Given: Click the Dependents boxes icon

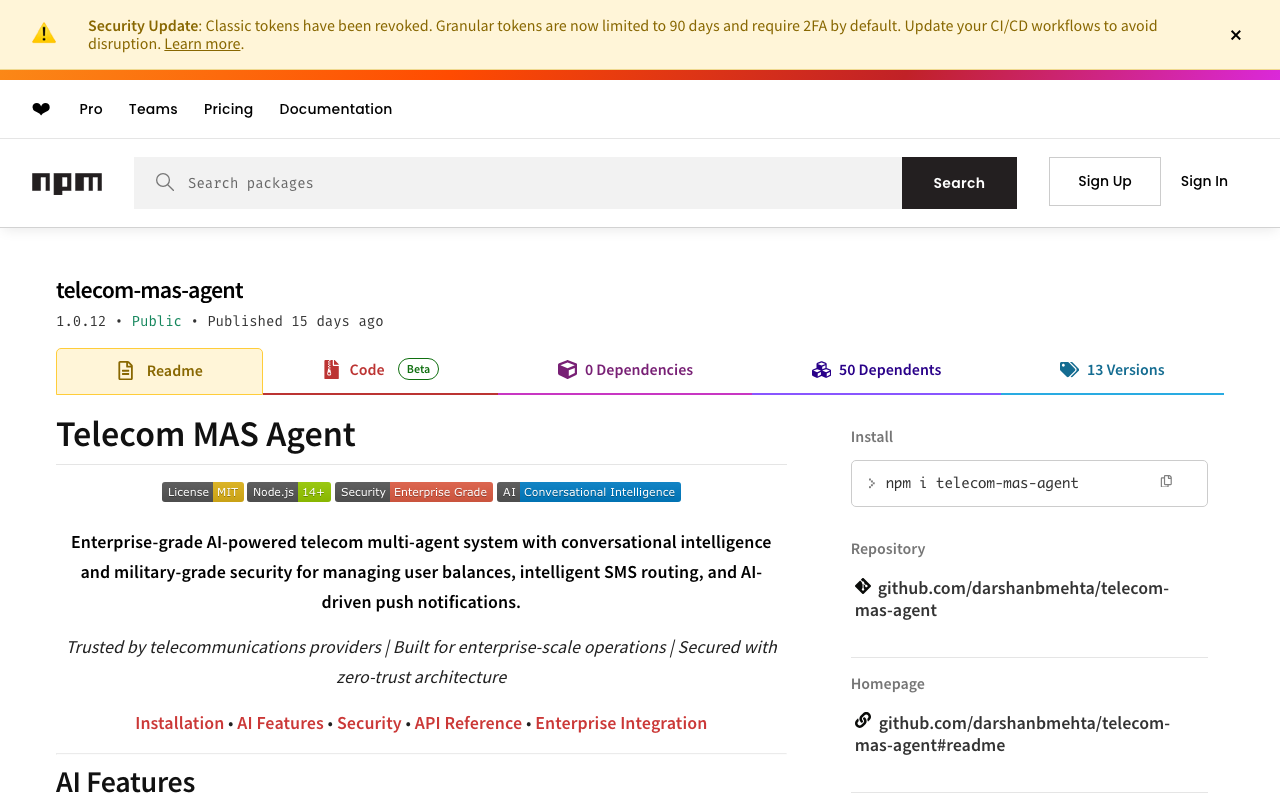Looking at the screenshot, I should click(821, 370).
